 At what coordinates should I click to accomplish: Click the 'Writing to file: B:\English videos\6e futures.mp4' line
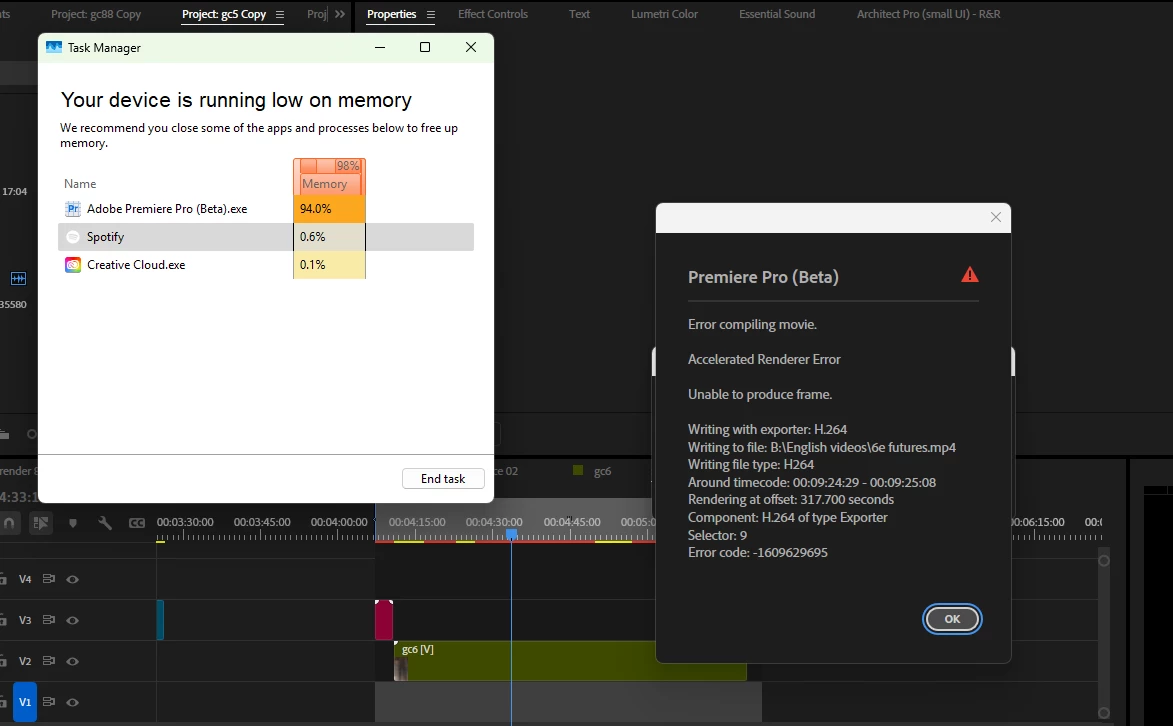(822, 447)
